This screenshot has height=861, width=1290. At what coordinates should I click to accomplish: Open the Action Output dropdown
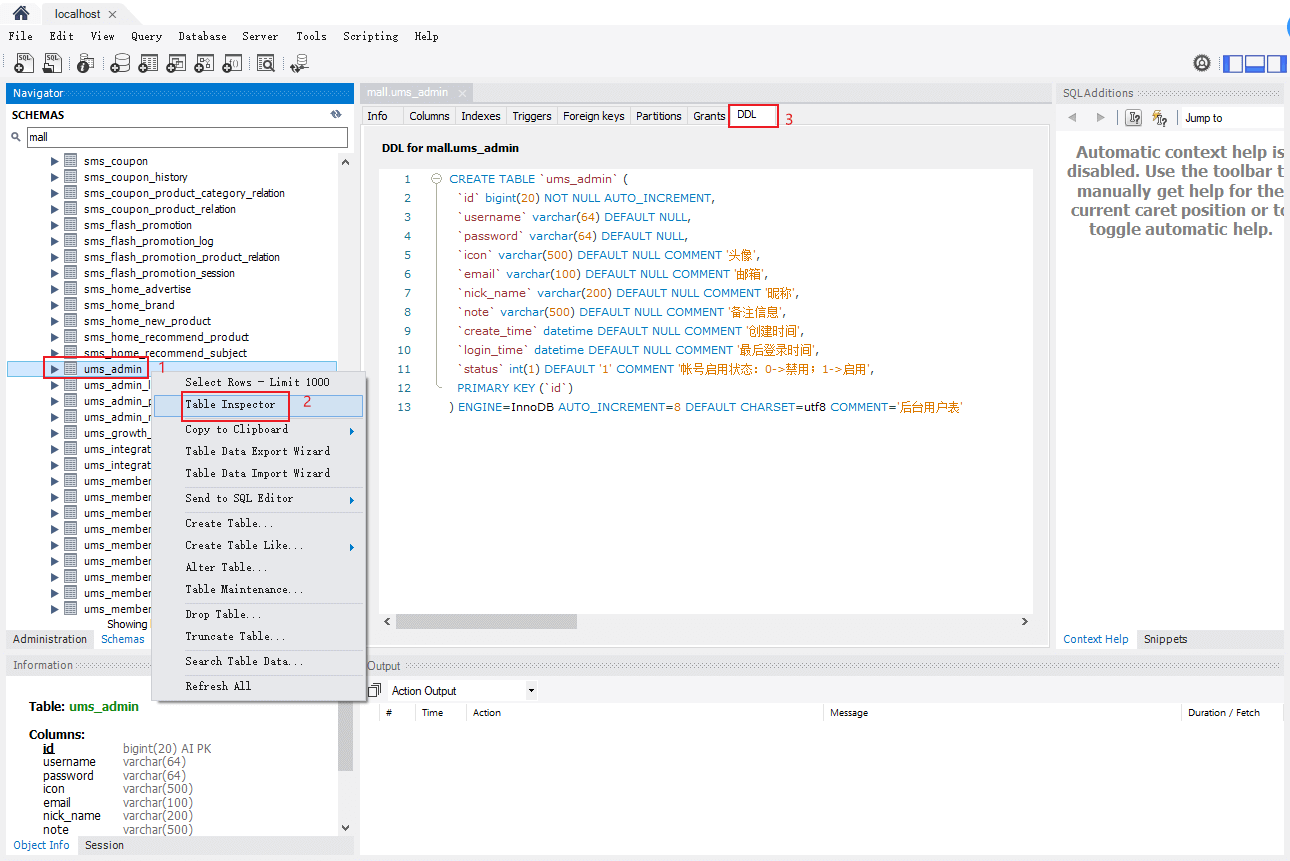point(531,691)
